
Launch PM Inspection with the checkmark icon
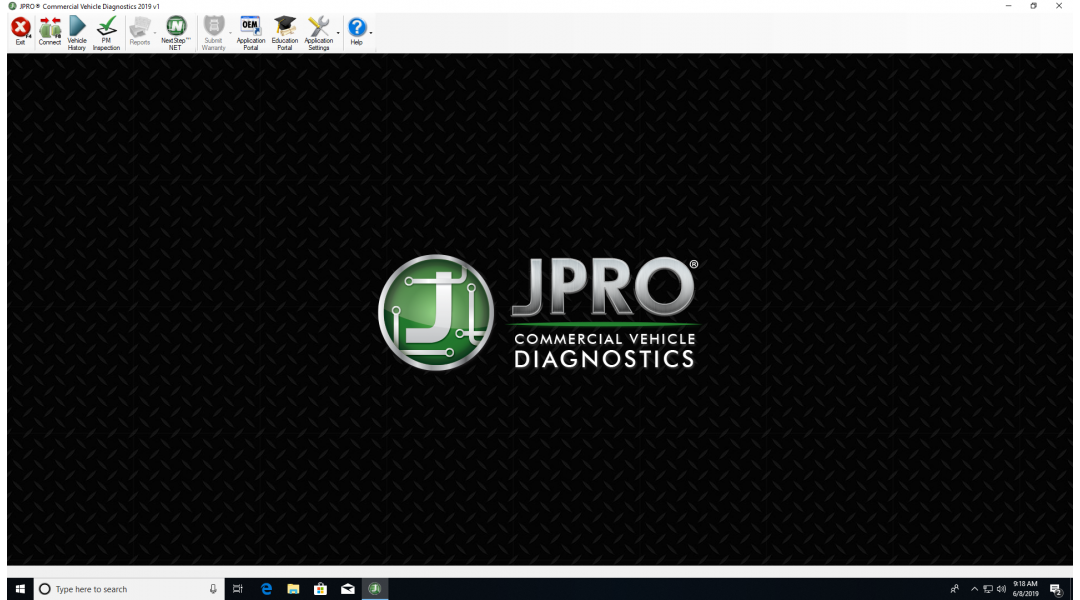[x=106, y=33]
